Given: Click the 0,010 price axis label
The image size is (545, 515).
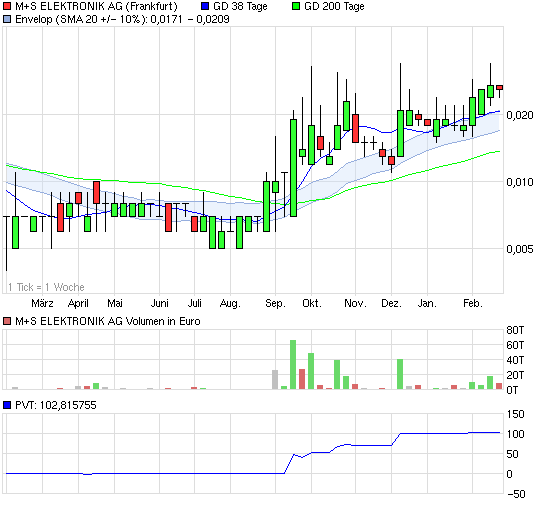Looking at the screenshot, I should (x=520, y=182).
